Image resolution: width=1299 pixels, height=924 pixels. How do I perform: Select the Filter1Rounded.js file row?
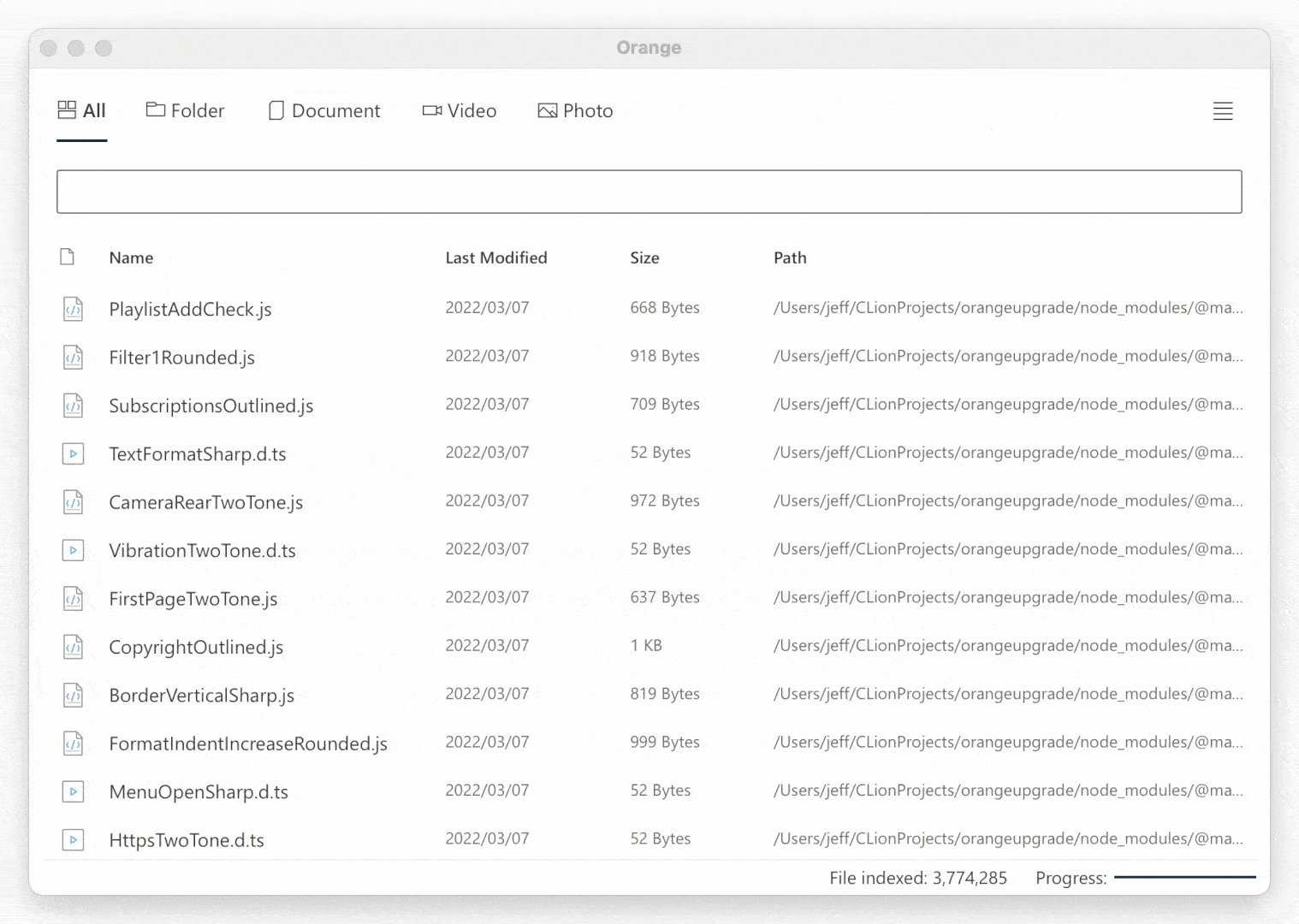182,358
